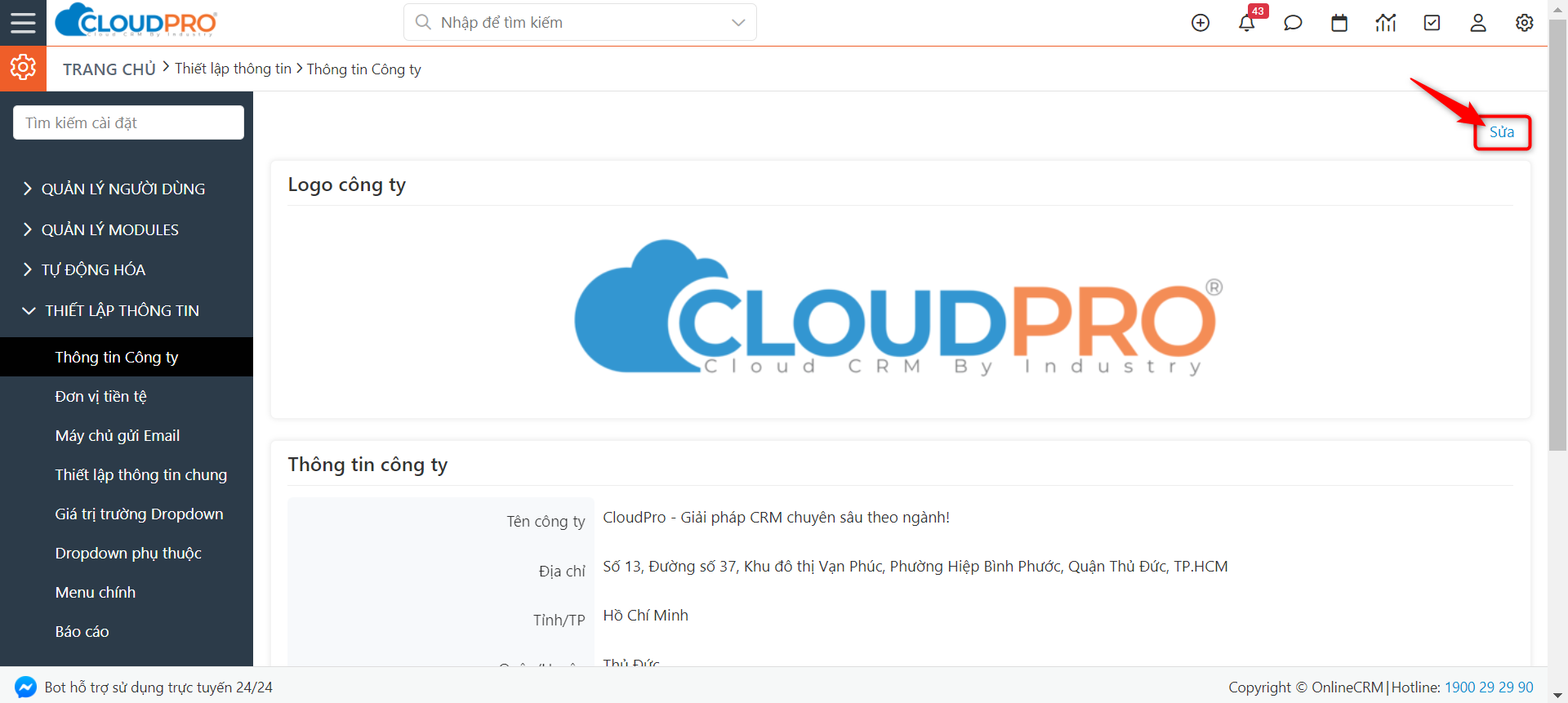The width and height of the screenshot is (1568, 703).
Task: Click the page vertical scrollbar
Action: coord(1558,237)
